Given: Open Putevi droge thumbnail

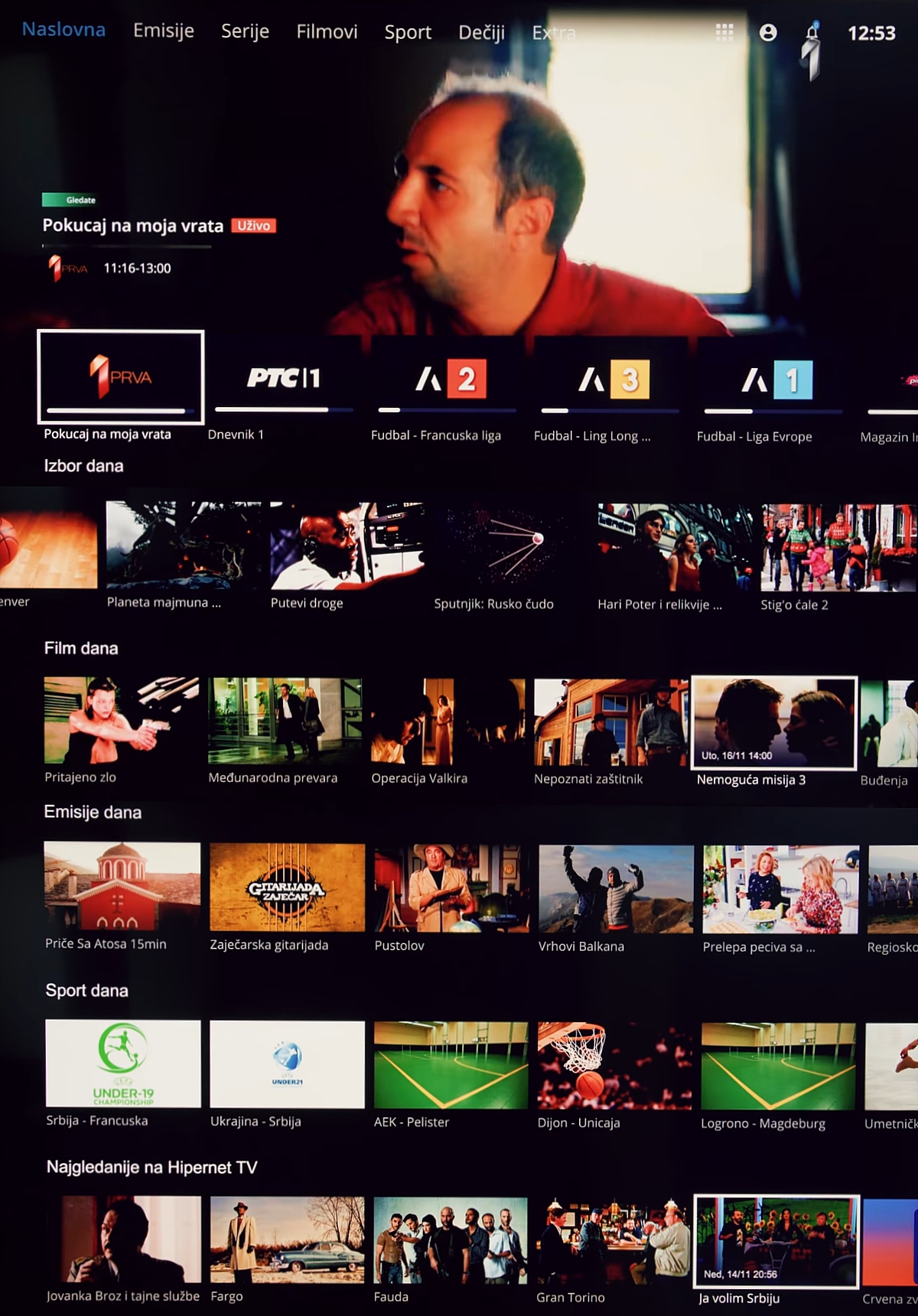Looking at the screenshot, I should click(x=347, y=546).
